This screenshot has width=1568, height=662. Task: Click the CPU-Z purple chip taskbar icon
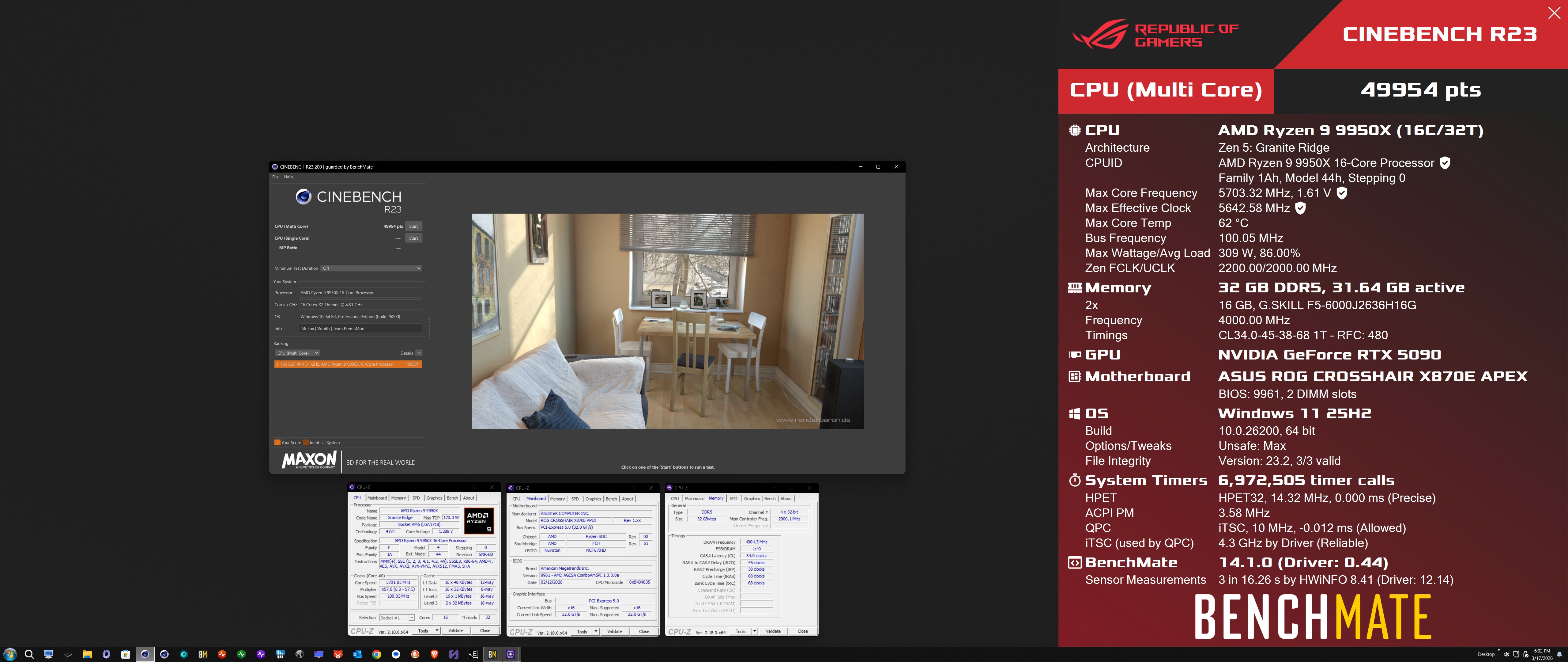click(511, 654)
